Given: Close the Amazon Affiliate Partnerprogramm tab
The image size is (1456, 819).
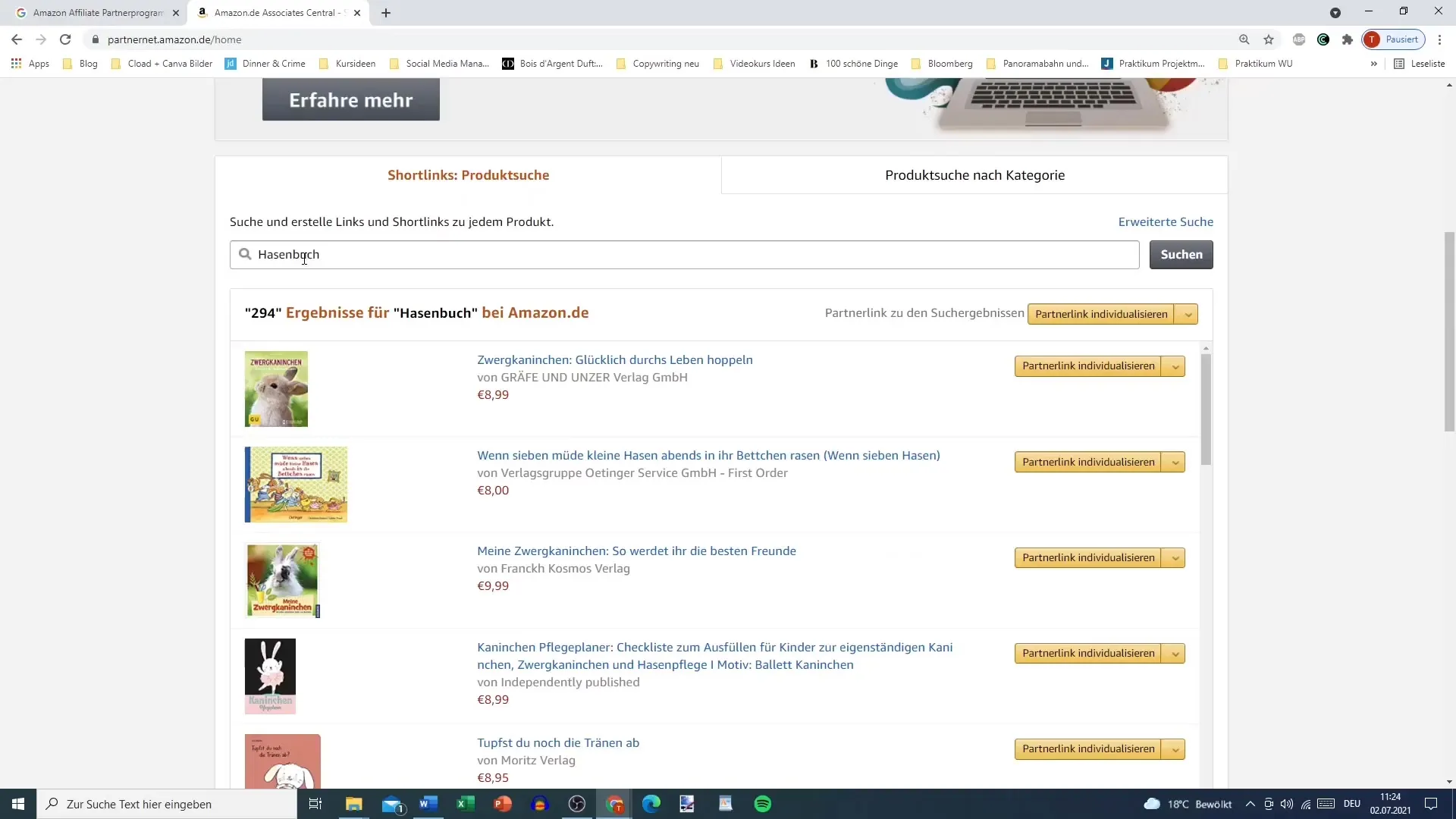Looking at the screenshot, I should [x=176, y=13].
